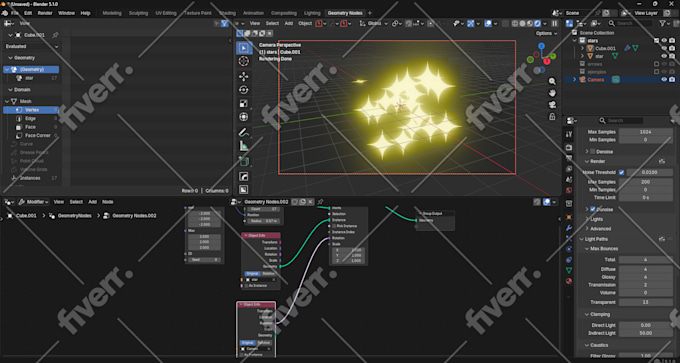
Task: Click the Indirect Light 50.00 field
Action: pyautogui.click(x=646, y=333)
